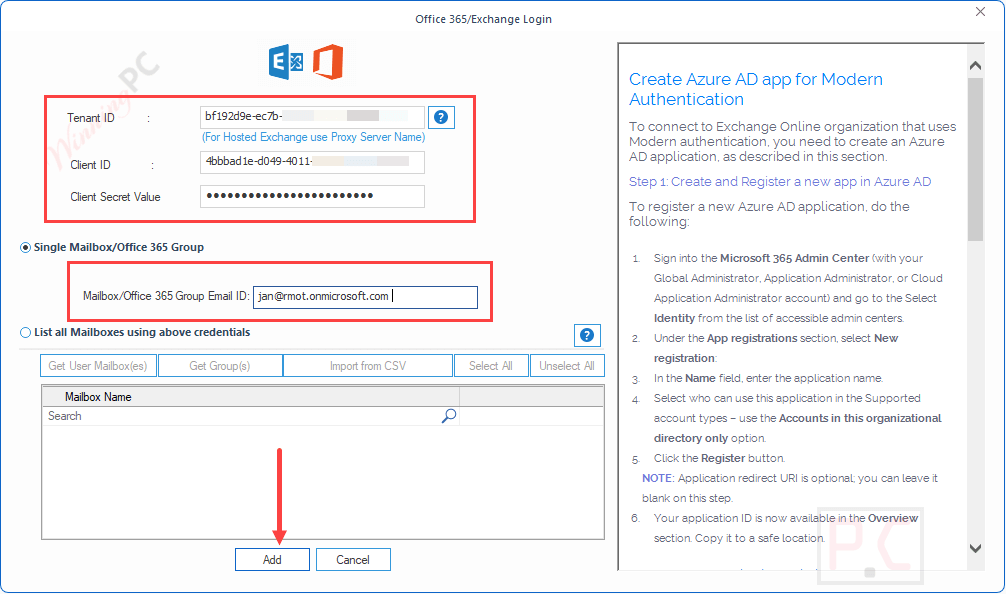Select List all Mailboxes using above credentials
This screenshot has height=594, width=1006.
click(25, 332)
